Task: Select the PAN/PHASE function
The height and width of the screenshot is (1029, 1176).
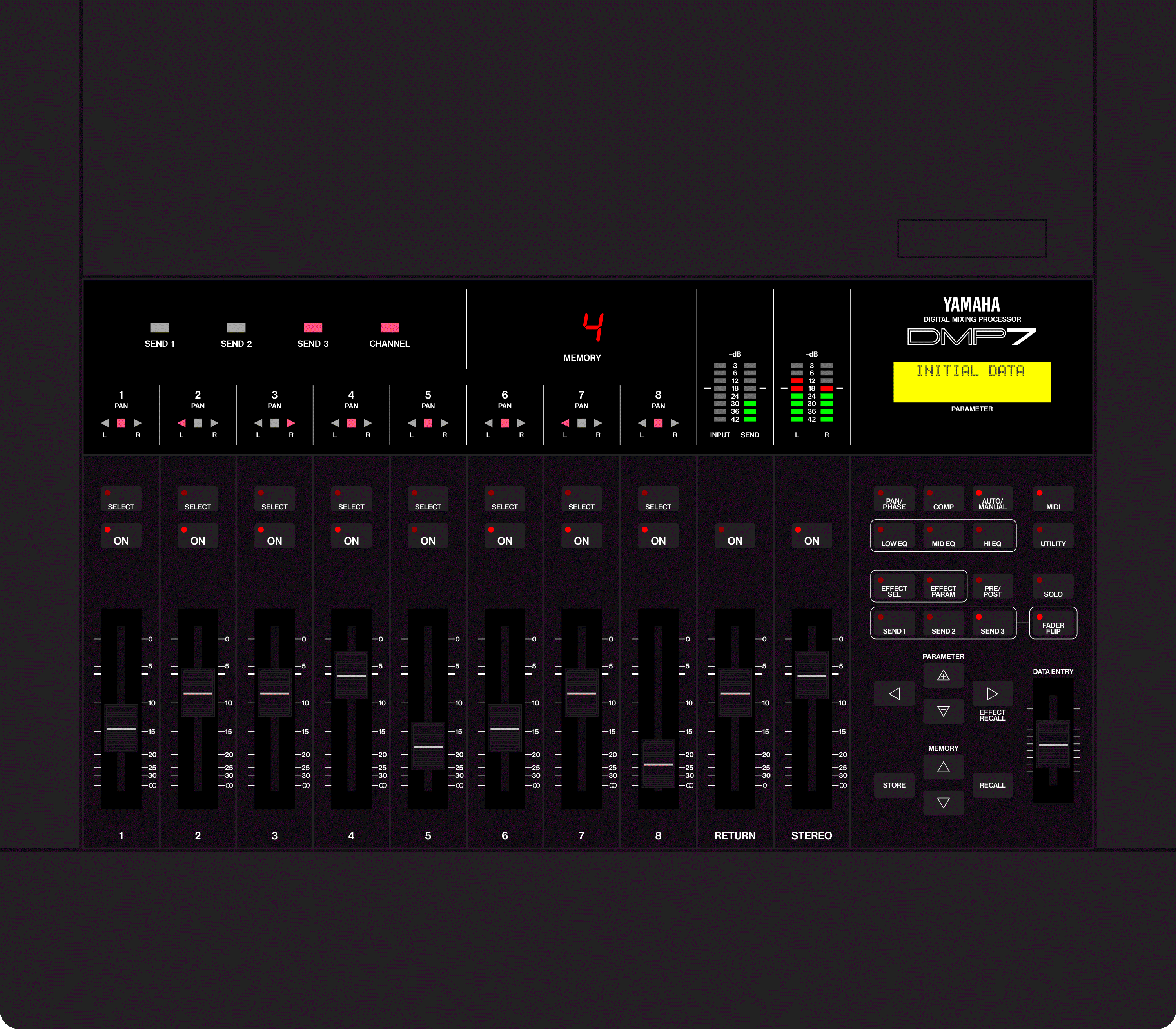Action: point(895,499)
